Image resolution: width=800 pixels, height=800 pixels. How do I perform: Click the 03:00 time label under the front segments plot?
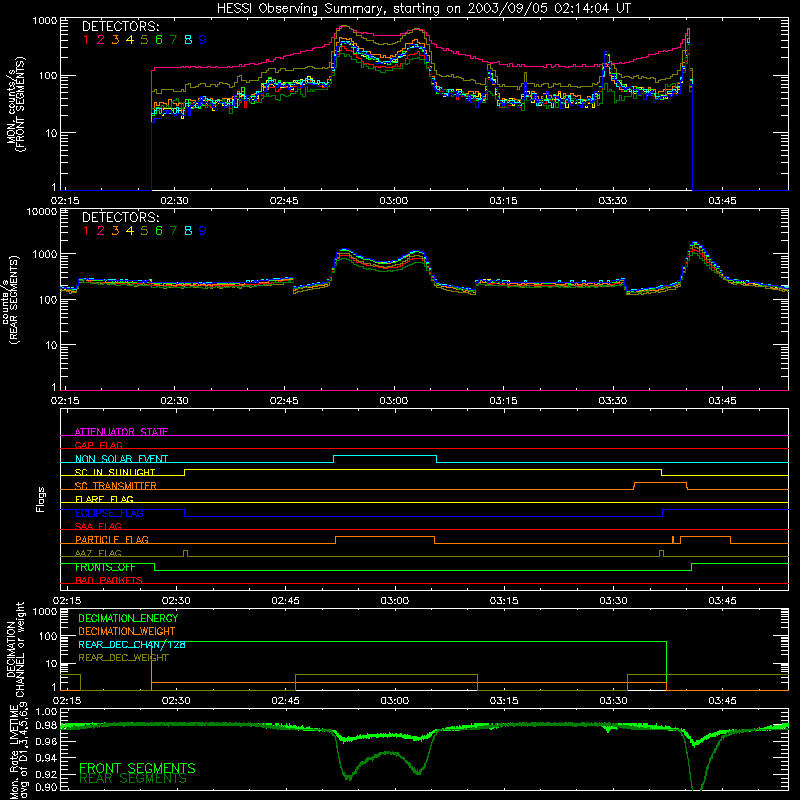click(394, 201)
